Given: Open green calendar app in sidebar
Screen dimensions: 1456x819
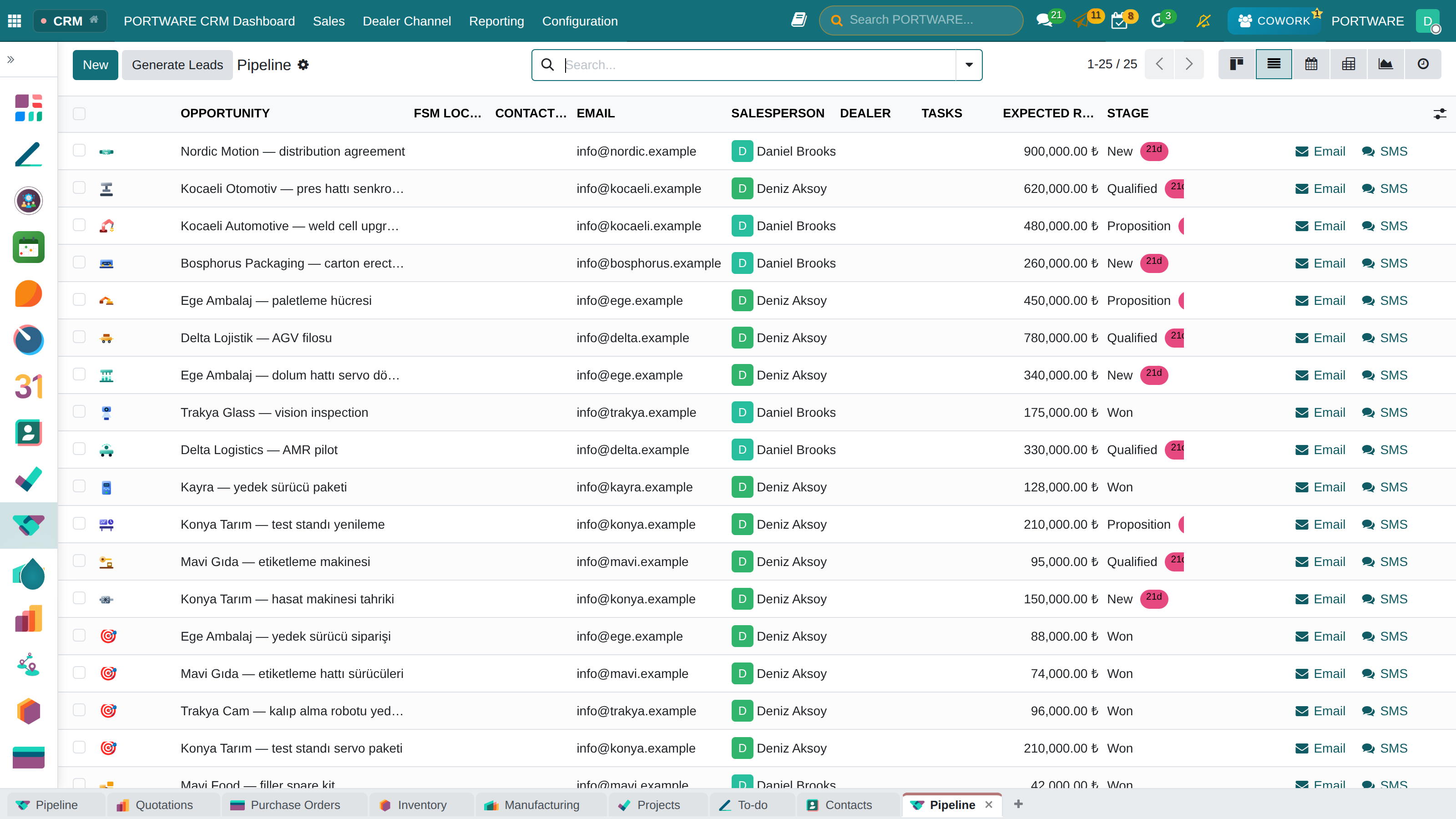Looking at the screenshot, I should tap(28, 247).
